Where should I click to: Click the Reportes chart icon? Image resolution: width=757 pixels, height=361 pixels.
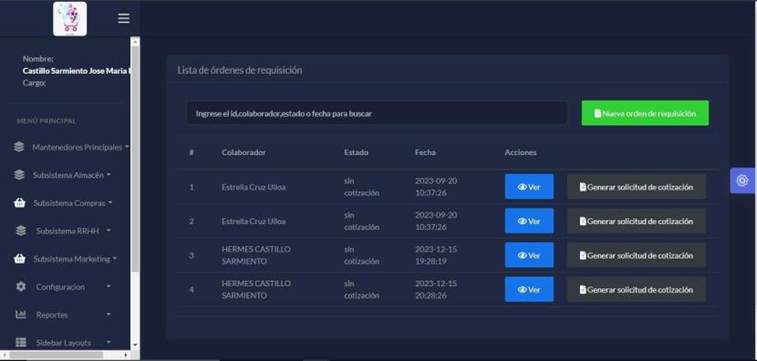[x=21, y=315]
